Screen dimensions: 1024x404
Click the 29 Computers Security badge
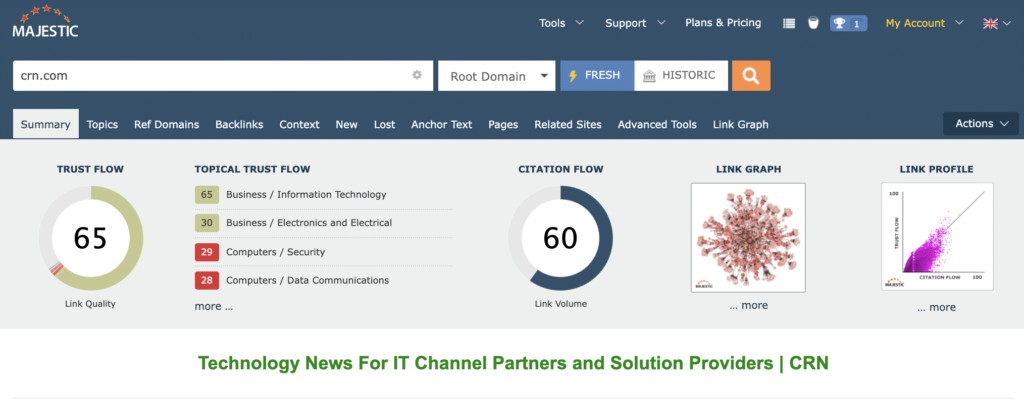(x=207, y=252)
